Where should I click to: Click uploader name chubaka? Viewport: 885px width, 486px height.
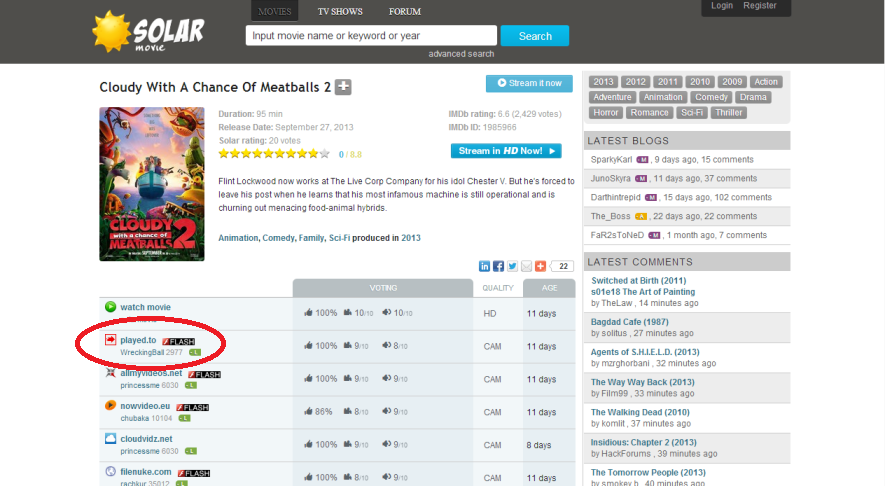(x=134, y=418)
